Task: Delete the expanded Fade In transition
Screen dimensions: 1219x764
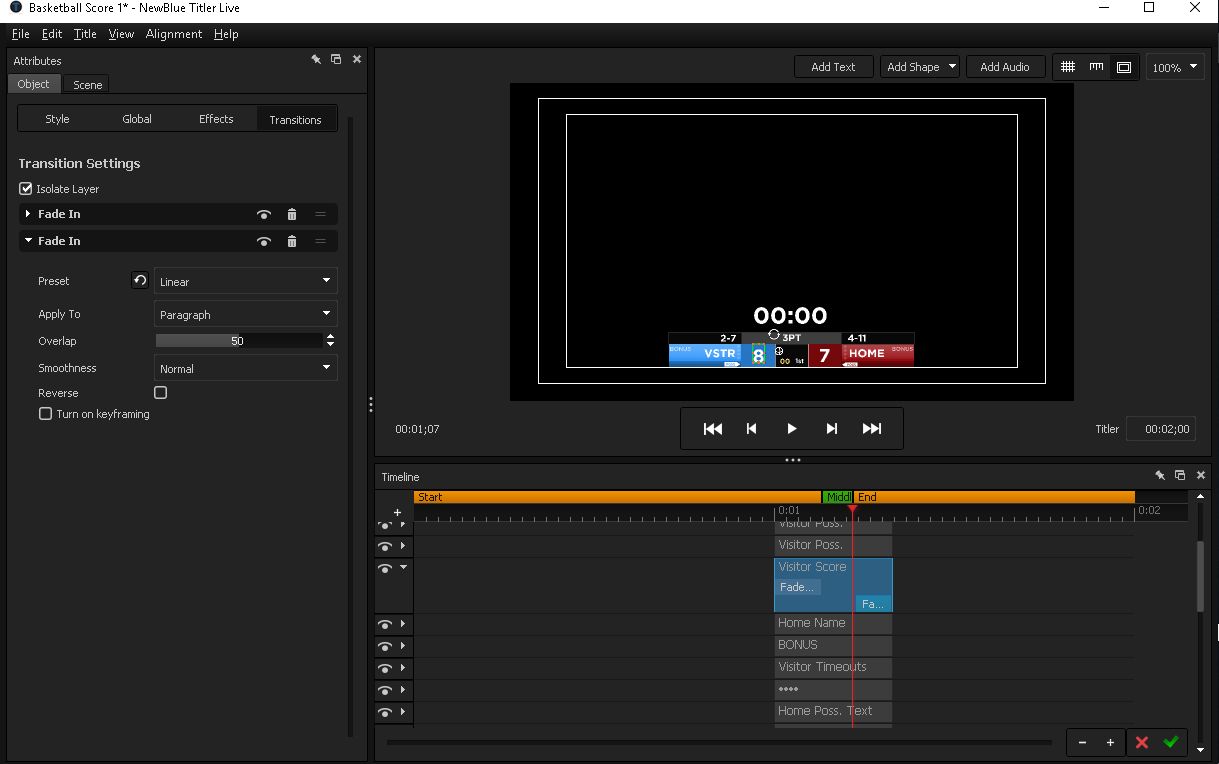Action: 292,241
